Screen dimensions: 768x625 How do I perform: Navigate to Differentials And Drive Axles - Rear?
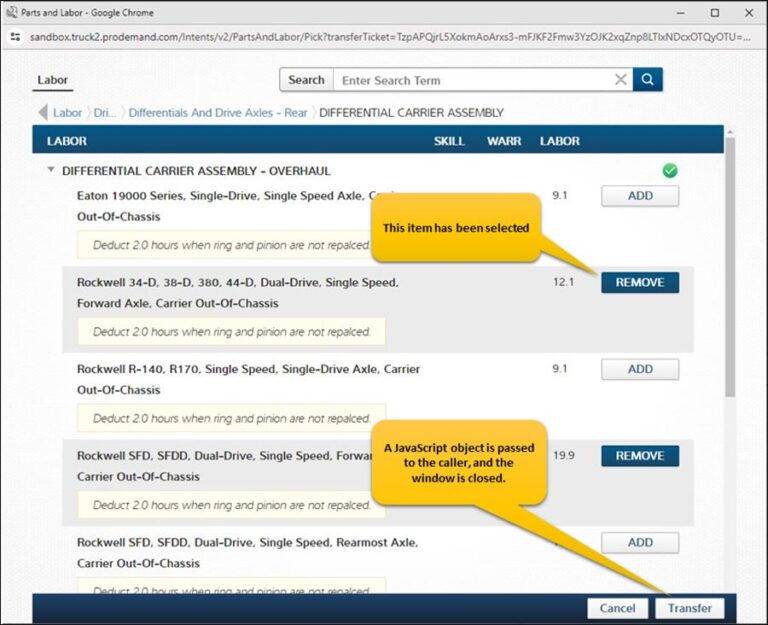pos(218,113)
